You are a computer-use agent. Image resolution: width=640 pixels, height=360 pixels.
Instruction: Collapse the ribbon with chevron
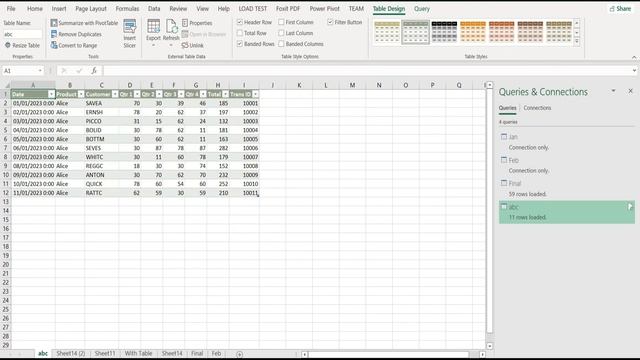(634, 57)
